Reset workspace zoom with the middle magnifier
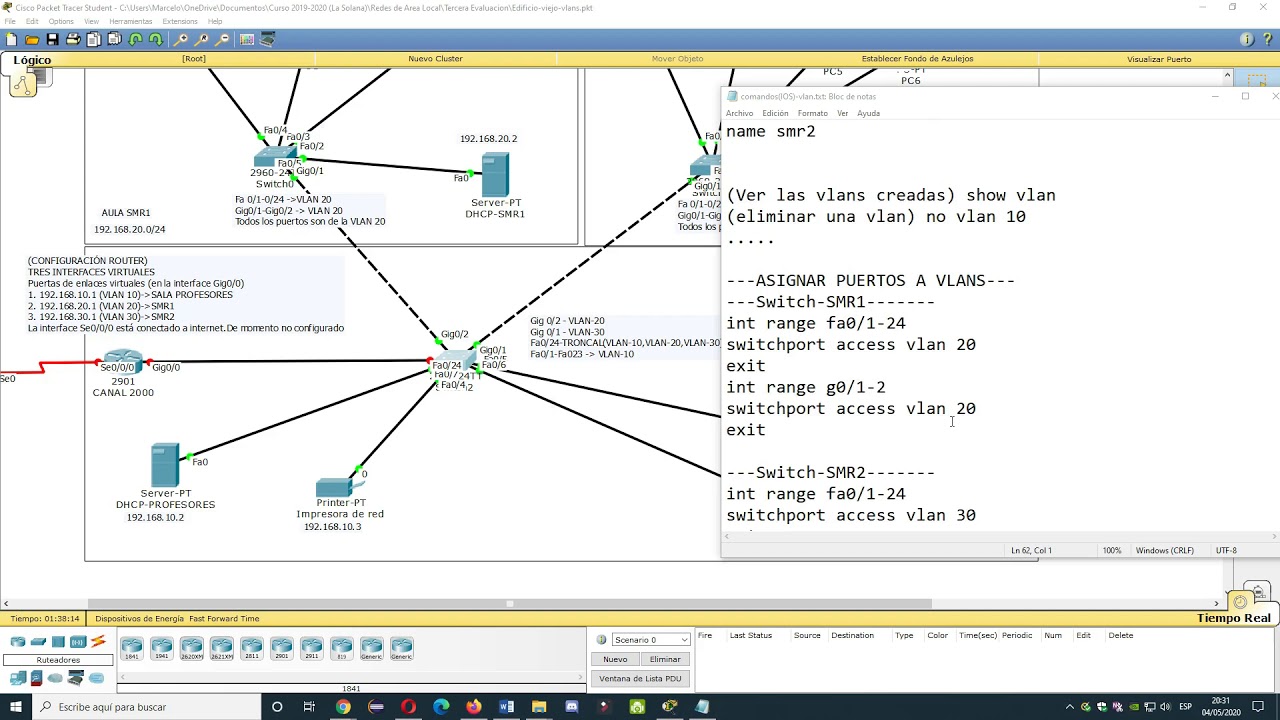 pos(201,40)
